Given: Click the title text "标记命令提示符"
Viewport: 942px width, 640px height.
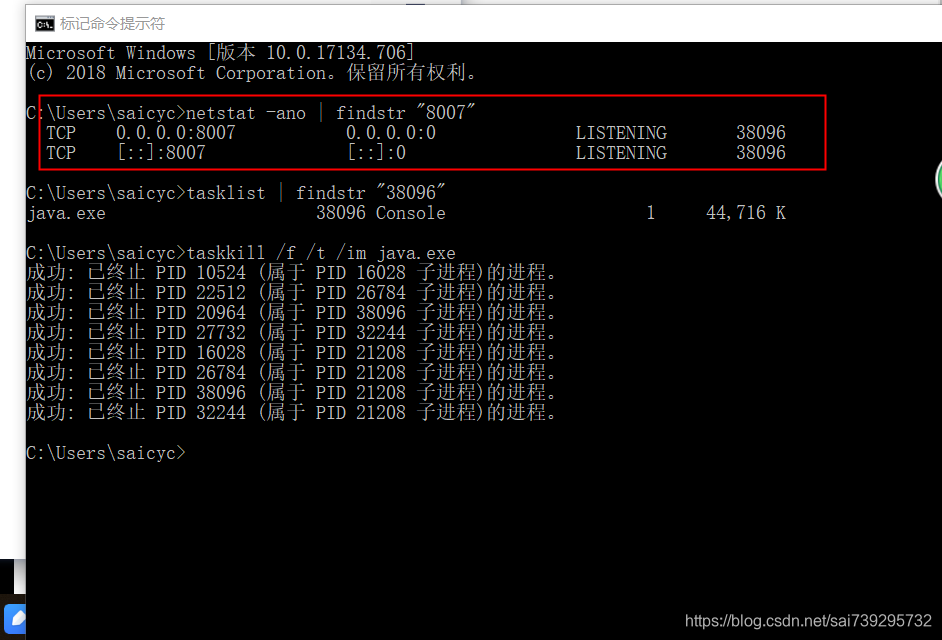Looking at the screenshot, I should 112,24.
